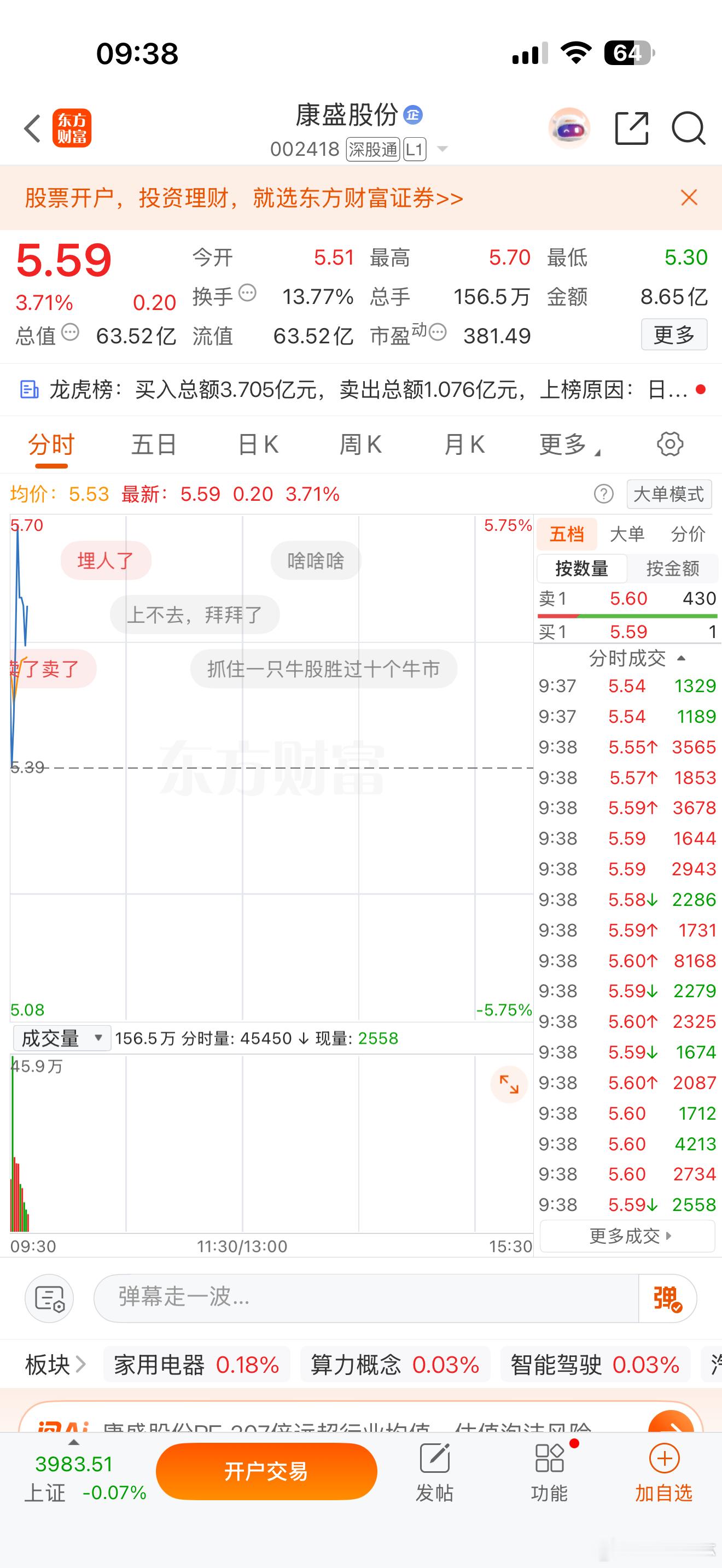Switch to the 日K tab

coord(258,445)
